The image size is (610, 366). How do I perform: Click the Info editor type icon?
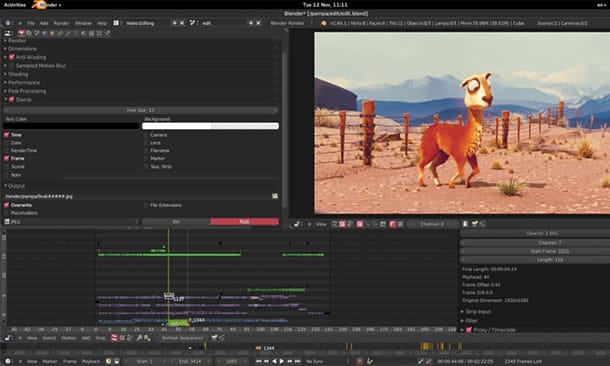point(7,23)
